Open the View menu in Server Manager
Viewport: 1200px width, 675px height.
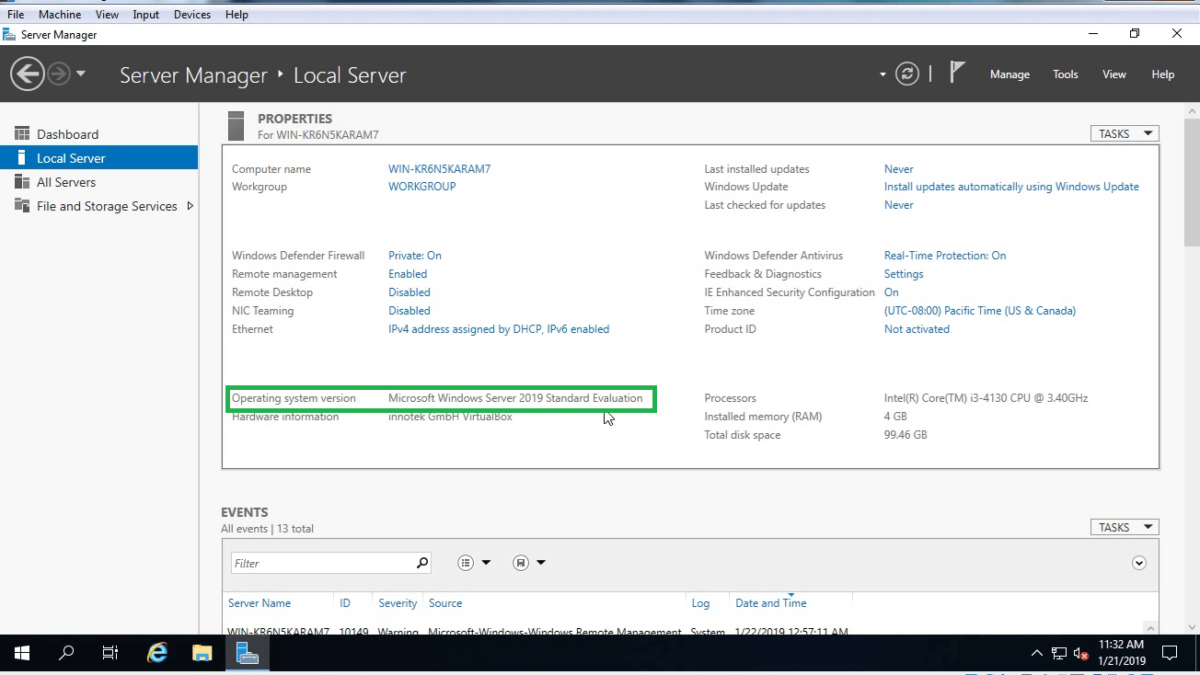coord(1114,75)
